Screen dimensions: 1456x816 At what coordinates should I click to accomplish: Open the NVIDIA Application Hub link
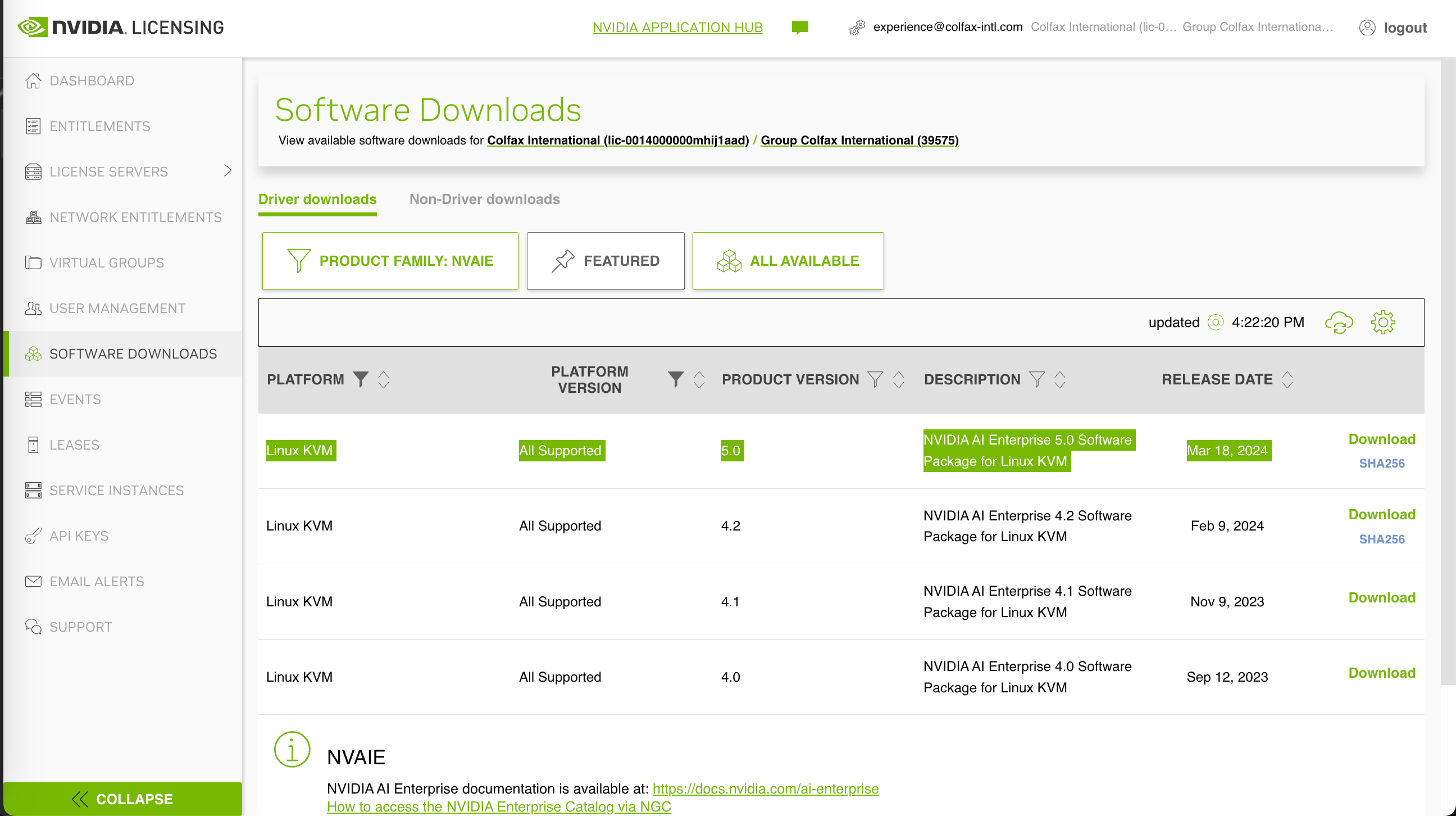(677, 27)
